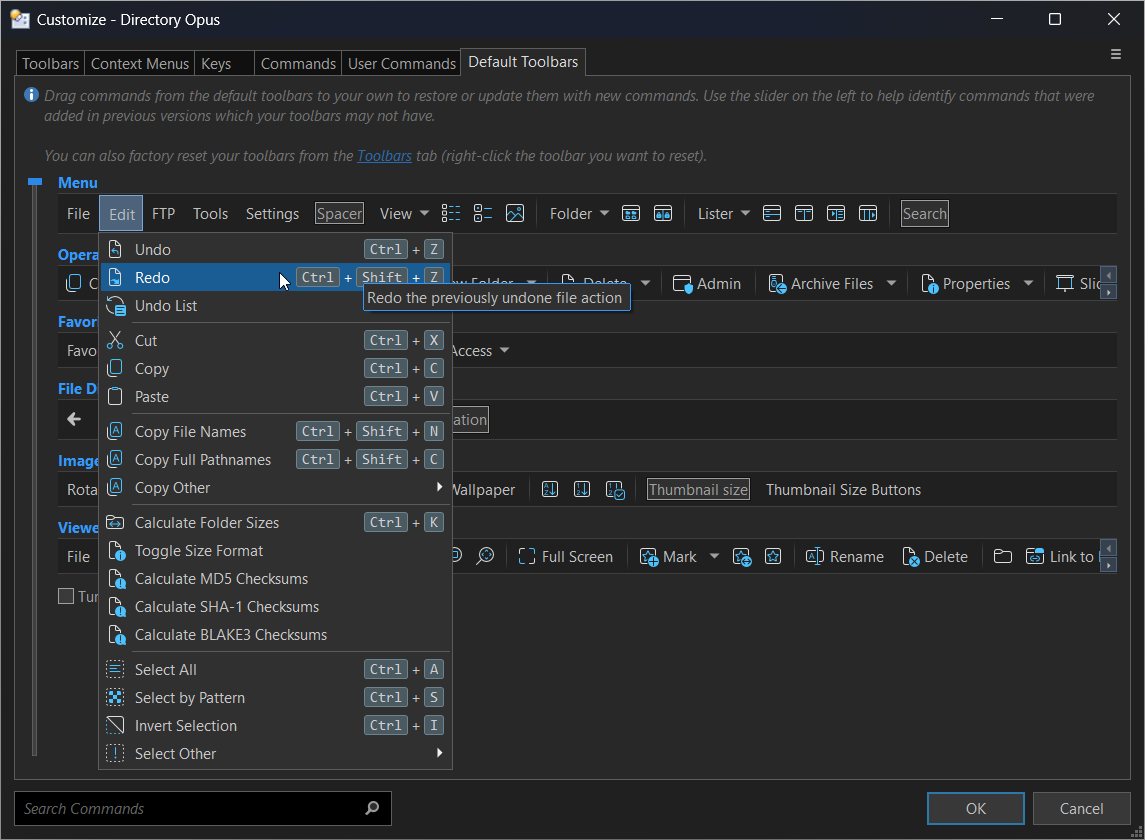Click the back arrow in File Display toolbar
Screen dimensions: 1145x840
point(74,419)
